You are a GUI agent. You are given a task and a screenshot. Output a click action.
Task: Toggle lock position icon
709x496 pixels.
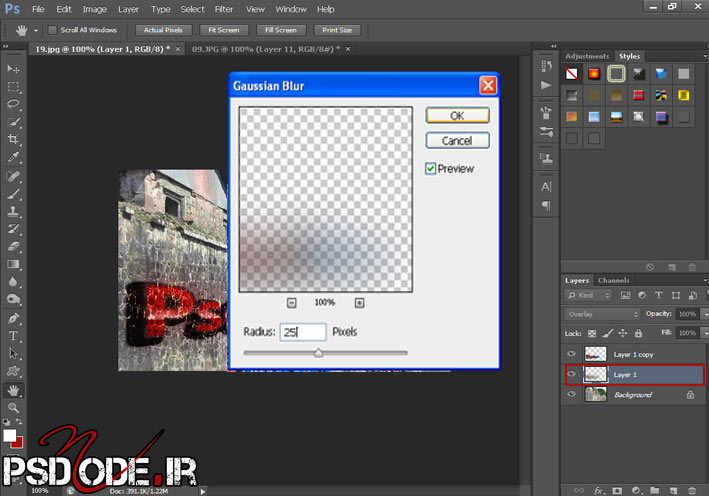coord(623,334)
